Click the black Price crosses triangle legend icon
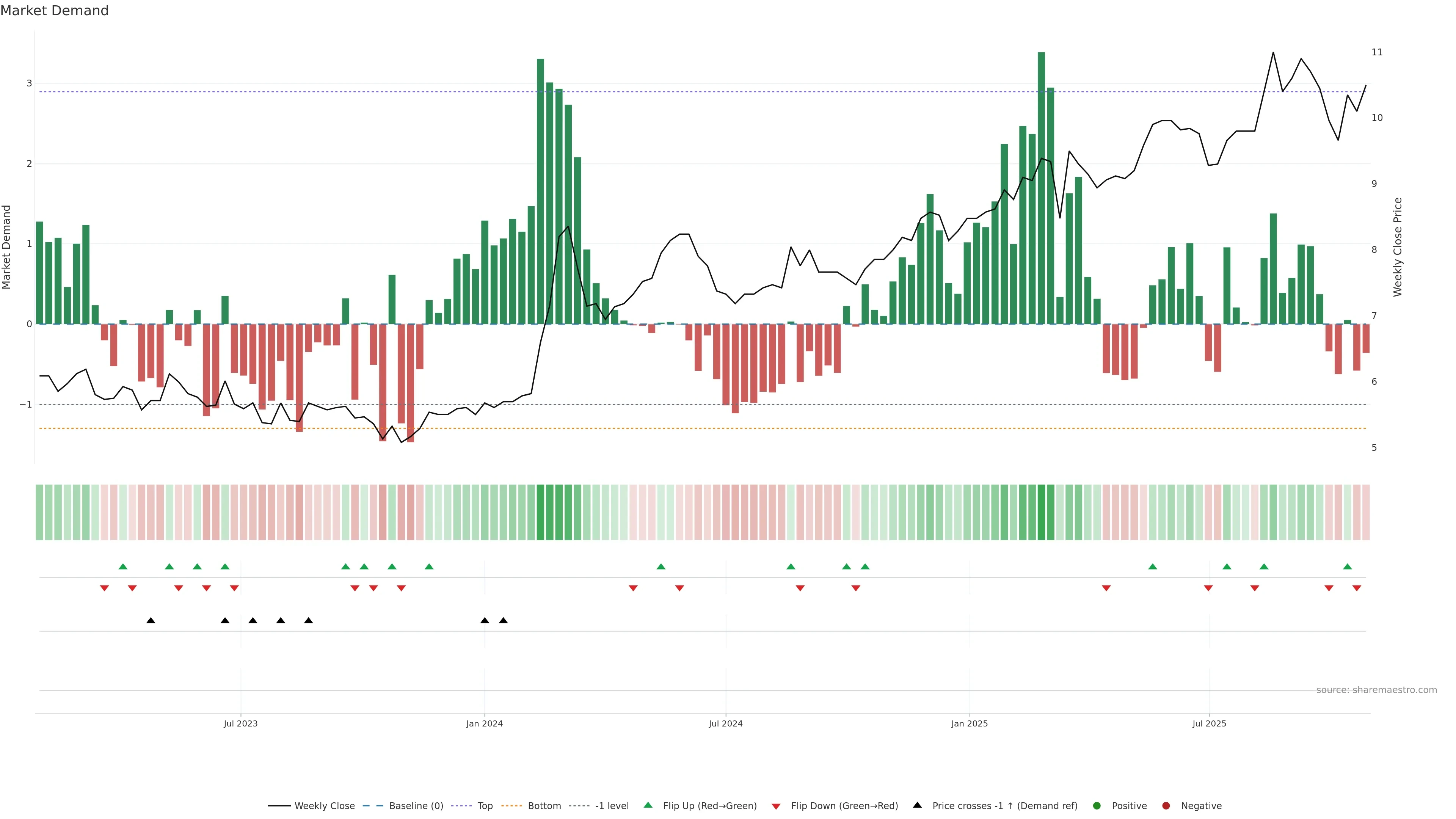This screenshot has width=1456, height=819. (x=917, y=805)
